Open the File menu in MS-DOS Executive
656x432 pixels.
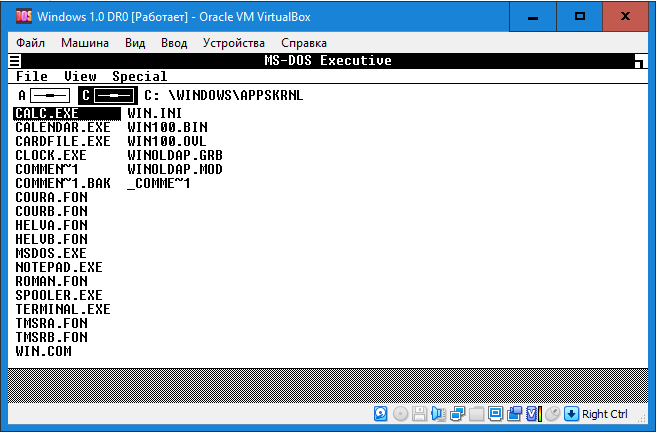pyautogui.click(x=32, y=77)
